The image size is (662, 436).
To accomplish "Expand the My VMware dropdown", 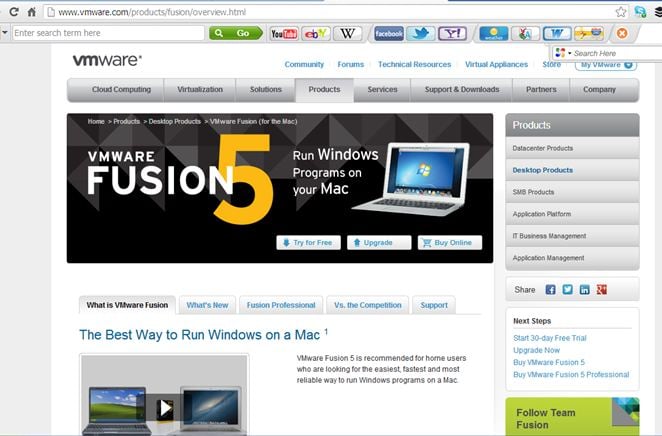I will click(628, 65).
